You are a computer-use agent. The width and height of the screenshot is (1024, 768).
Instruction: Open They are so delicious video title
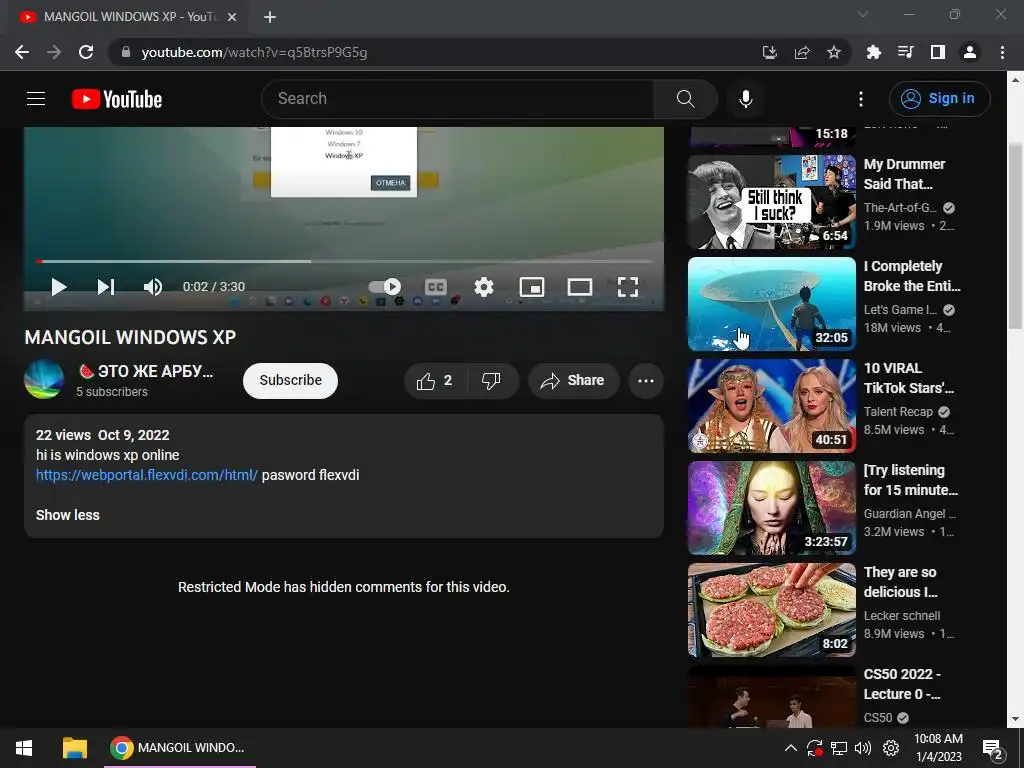point(901,582)
